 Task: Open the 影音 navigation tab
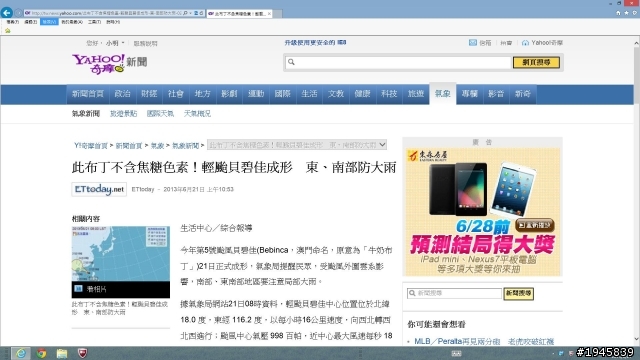(x=496, y=94)
